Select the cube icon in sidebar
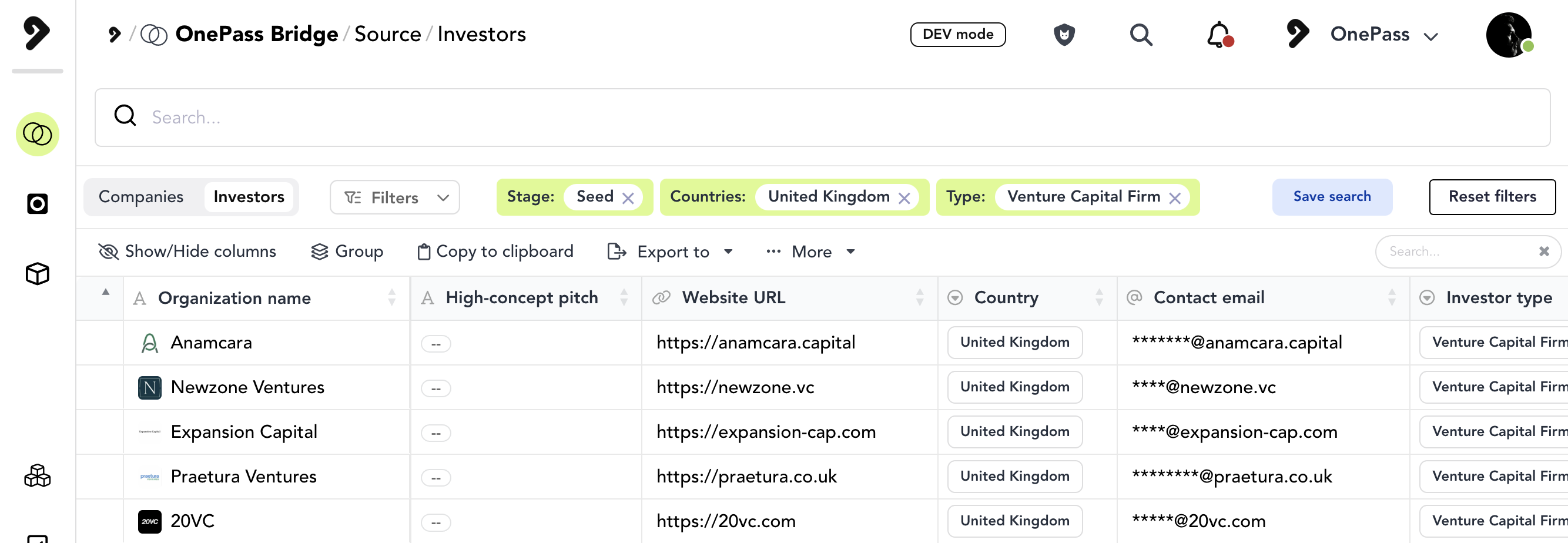This screenshot has height=543, width=1568. 37,274
